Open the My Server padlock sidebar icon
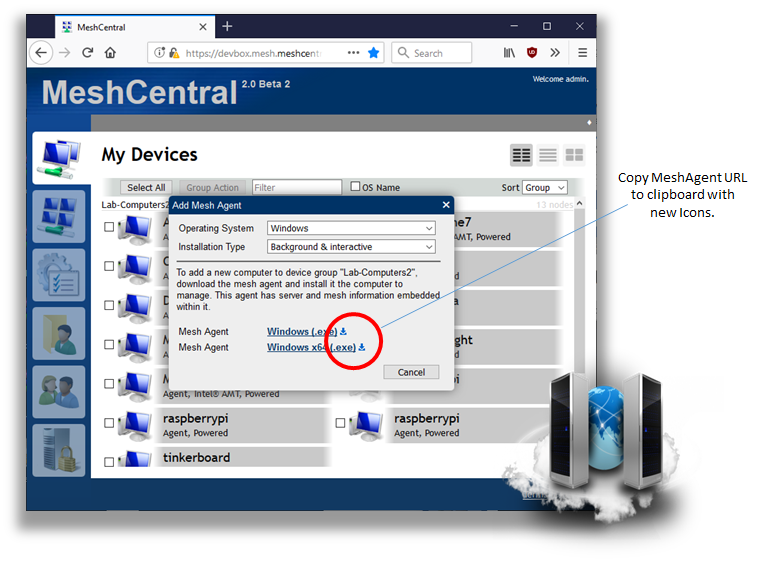This screenshot has height=577, width=757. (59, 450)
